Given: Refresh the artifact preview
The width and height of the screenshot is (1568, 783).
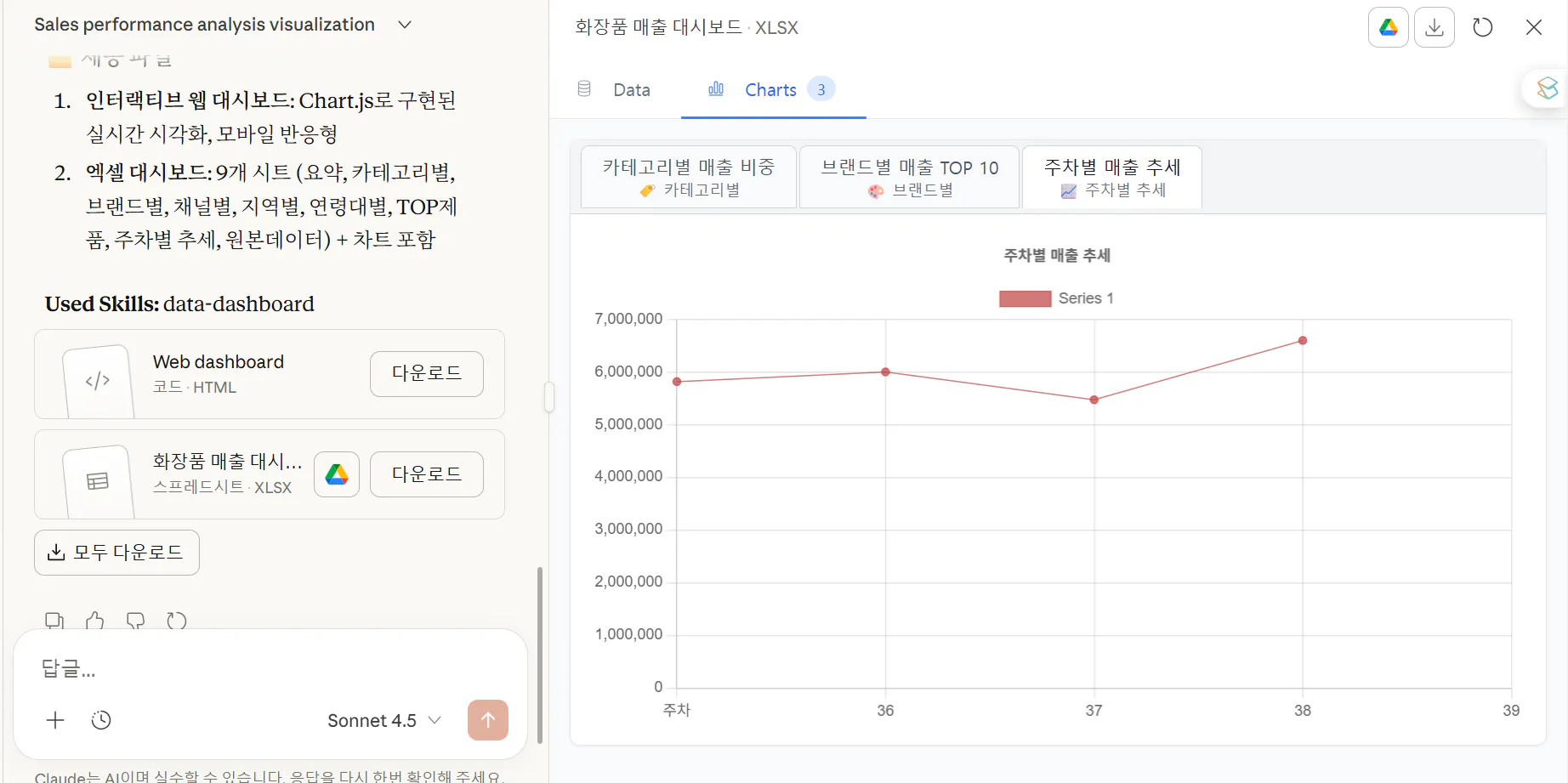Looking at the screenshot, I should pyautogui.click(x=1482, y=27).
